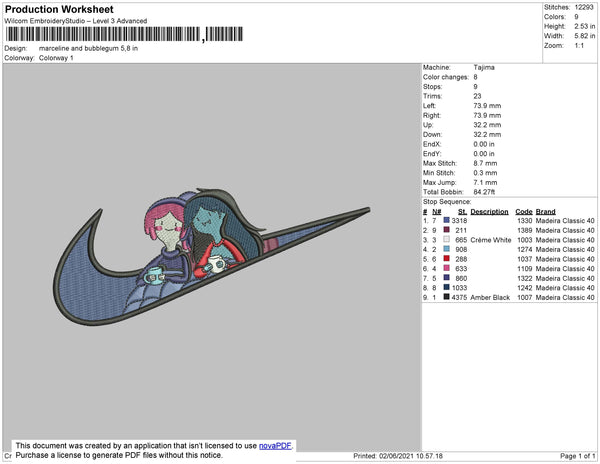The image size is (600, 464).
Task: Click the 'Brand' column header
Action: (x=546, y=212)
